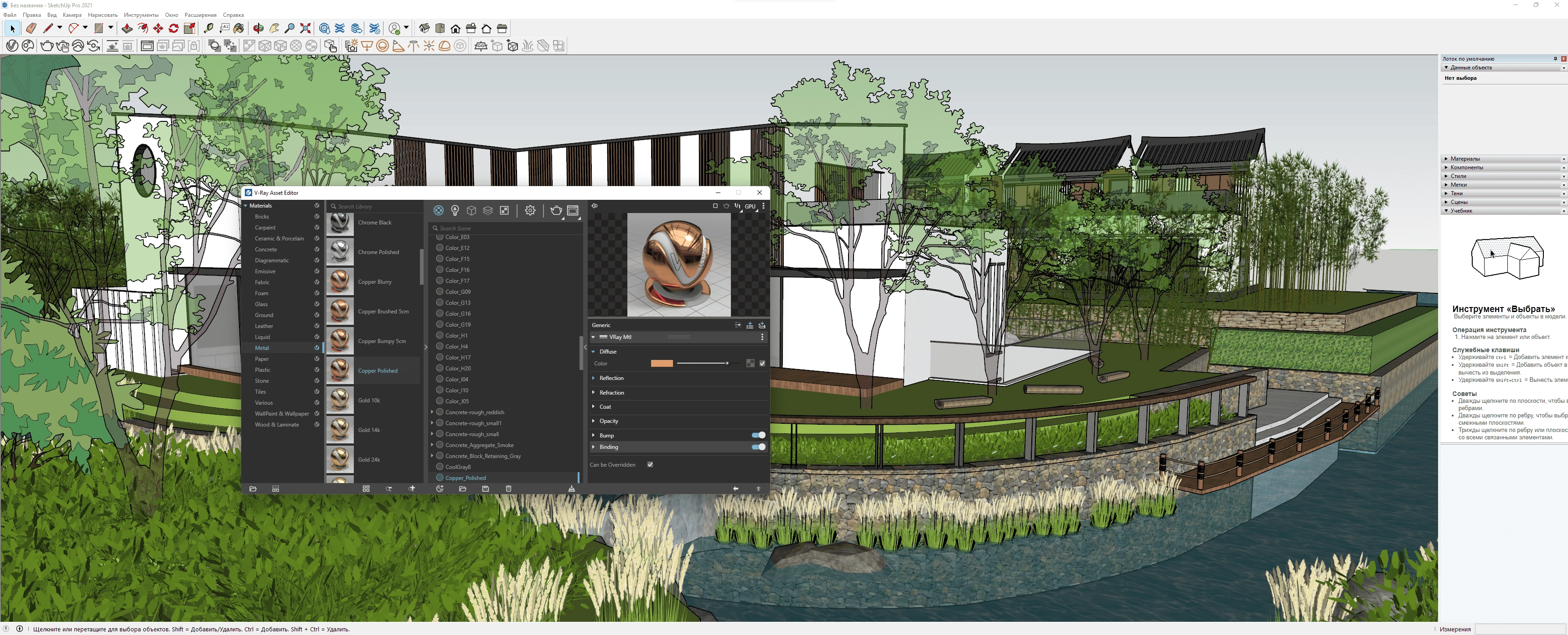Select the Color_G13 material circle

click(x=440, y=302)
